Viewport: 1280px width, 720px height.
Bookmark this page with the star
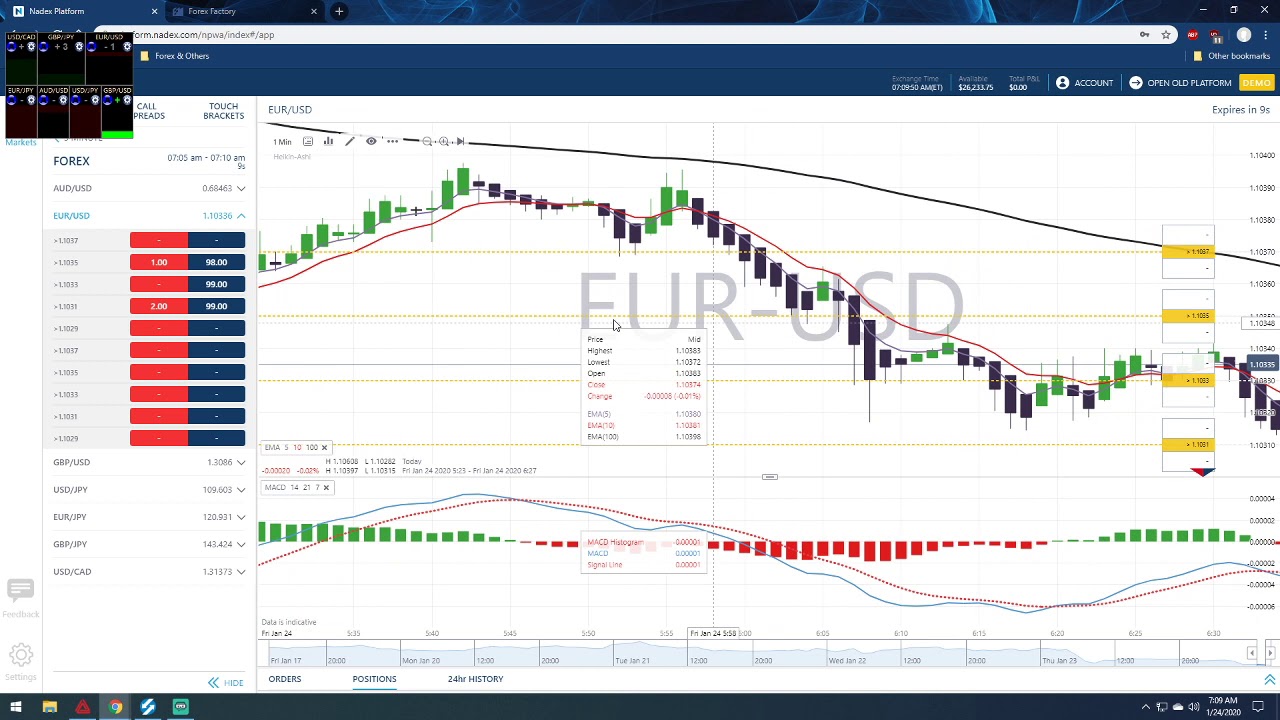[x=1166, y=35]
